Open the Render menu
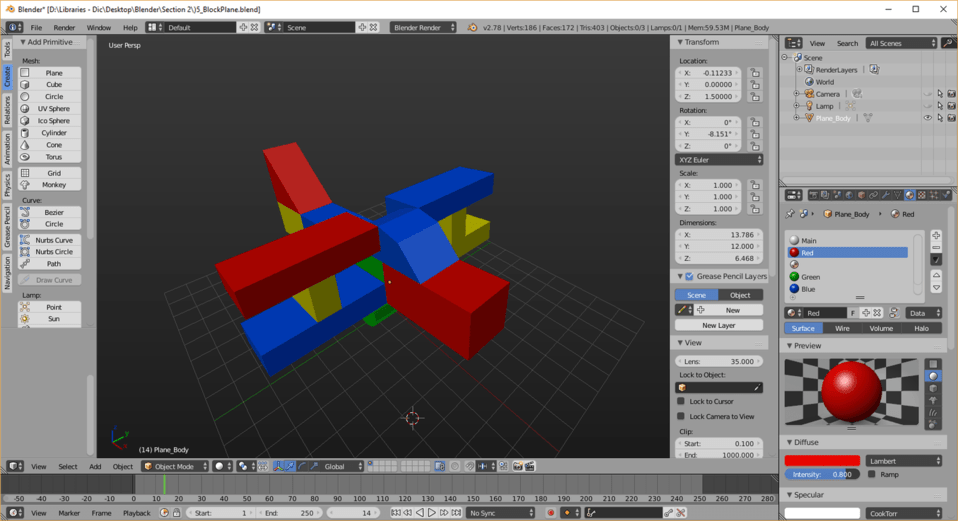Screen dimensions: 958x521 coord(64,27)
